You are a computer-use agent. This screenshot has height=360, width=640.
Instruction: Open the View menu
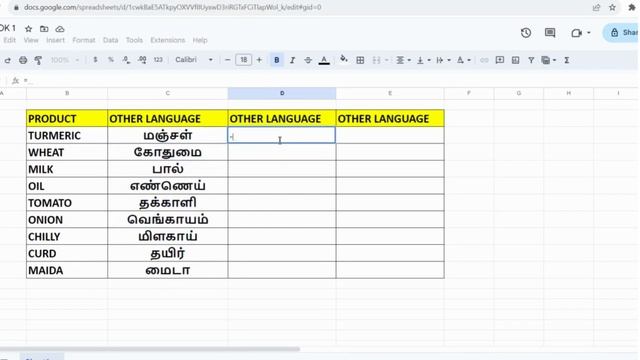point(31,40)
